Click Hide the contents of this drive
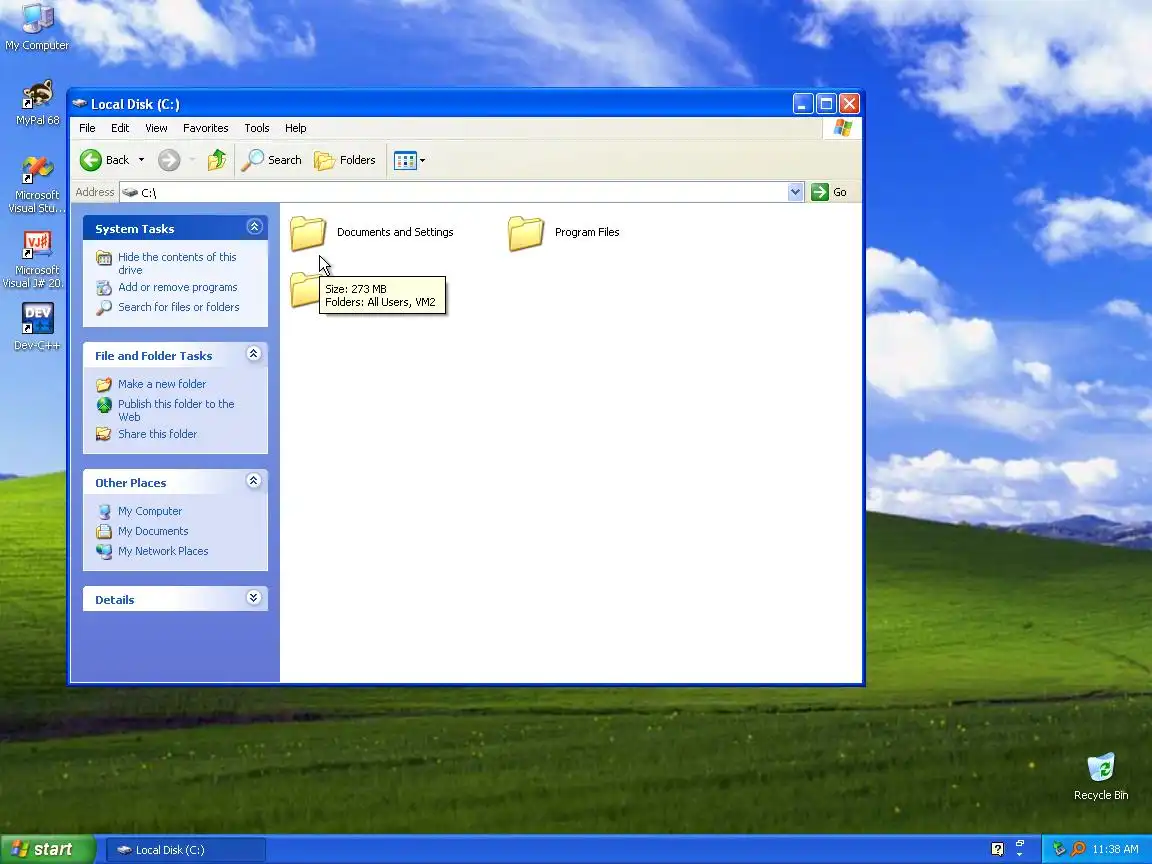 tap(177, 263)
